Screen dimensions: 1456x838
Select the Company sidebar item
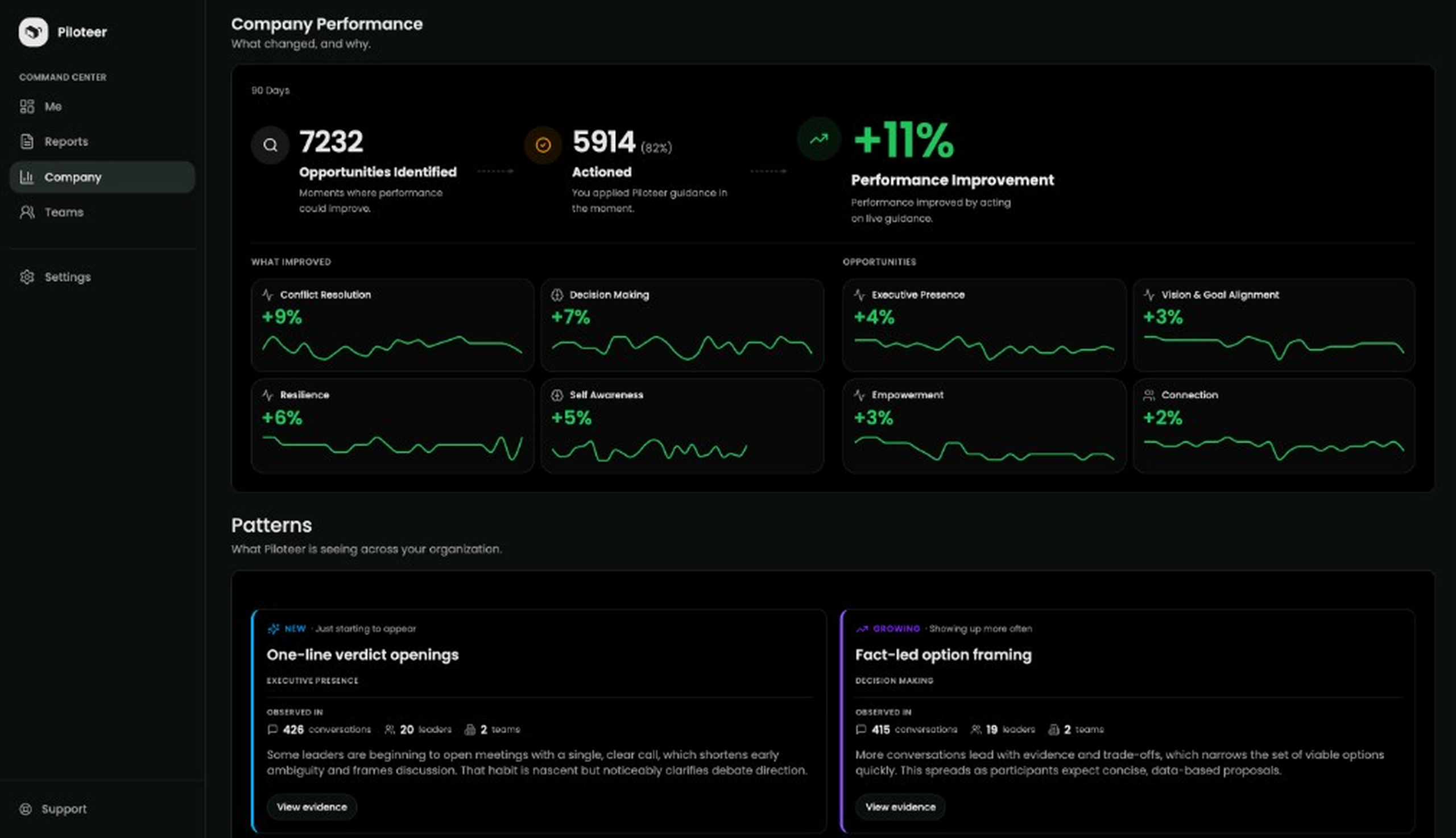click(x=102, y=177)
